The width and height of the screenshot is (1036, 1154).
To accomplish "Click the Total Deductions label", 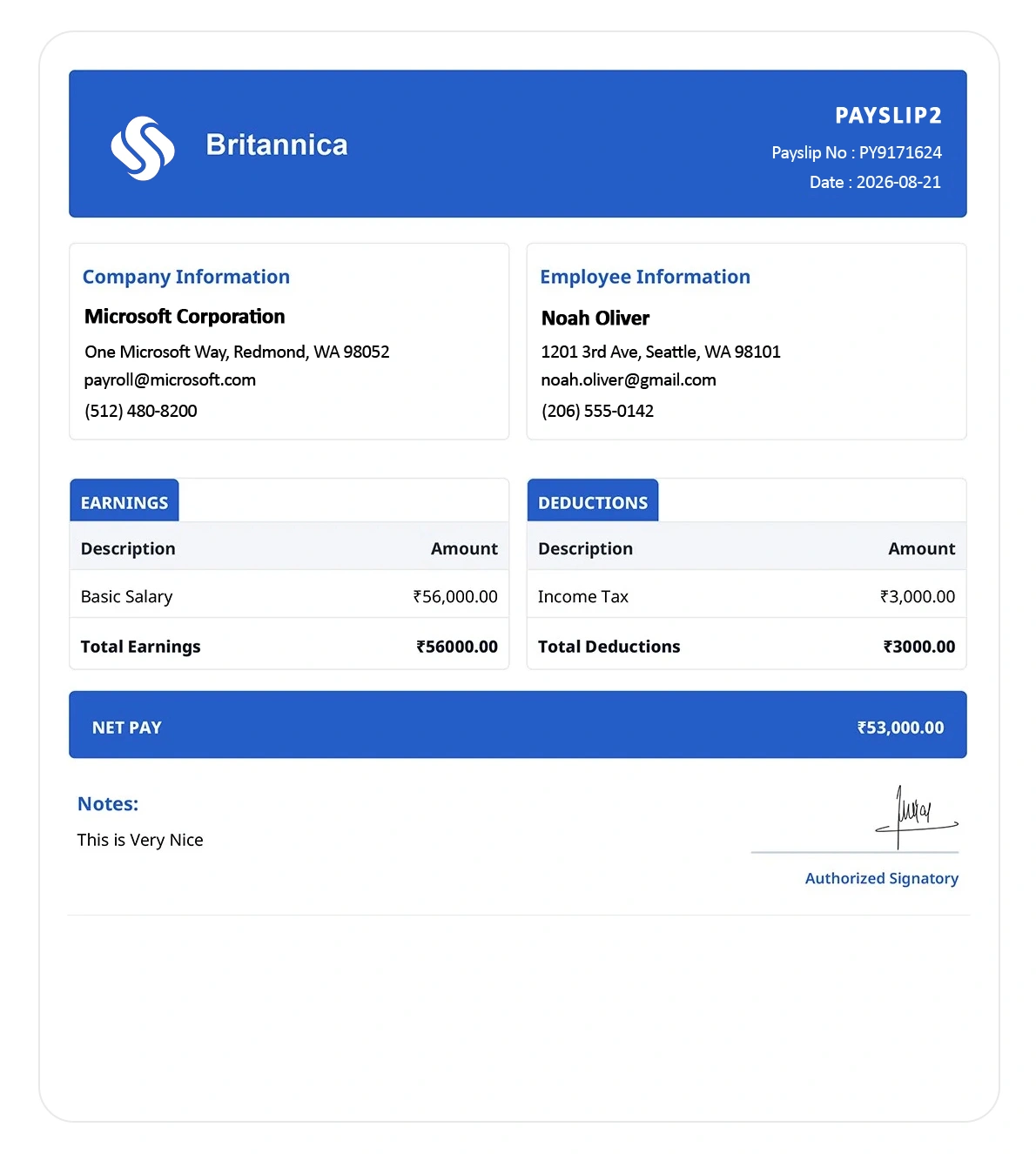I will coord(609,647).
